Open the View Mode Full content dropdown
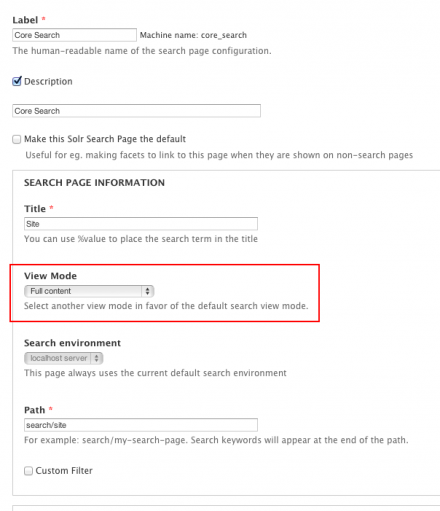 (x=89, y=291)
